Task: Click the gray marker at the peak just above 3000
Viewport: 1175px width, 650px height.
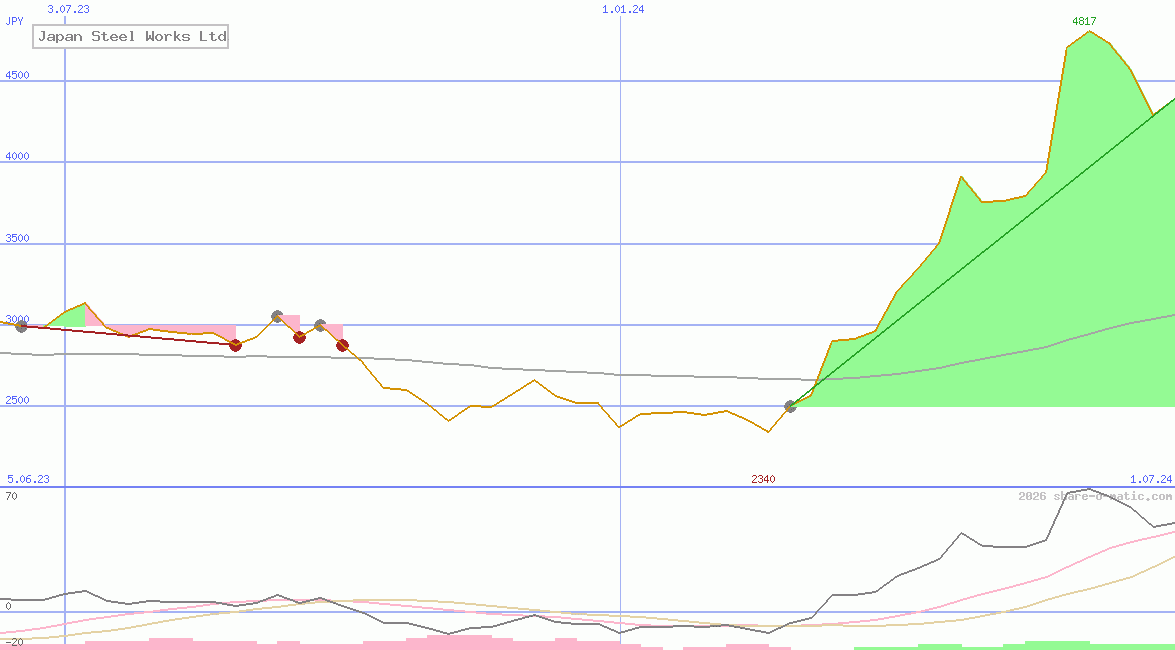Action: [277, 316]
